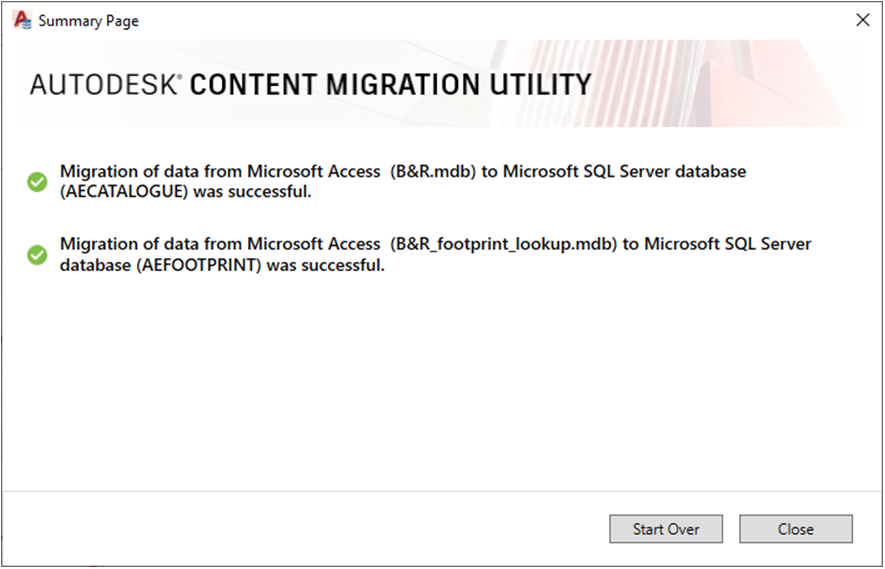The width and height of the screenshot is (885, 569).
Task: Click the Autodesk app icon in title bar
Action: 22,19
